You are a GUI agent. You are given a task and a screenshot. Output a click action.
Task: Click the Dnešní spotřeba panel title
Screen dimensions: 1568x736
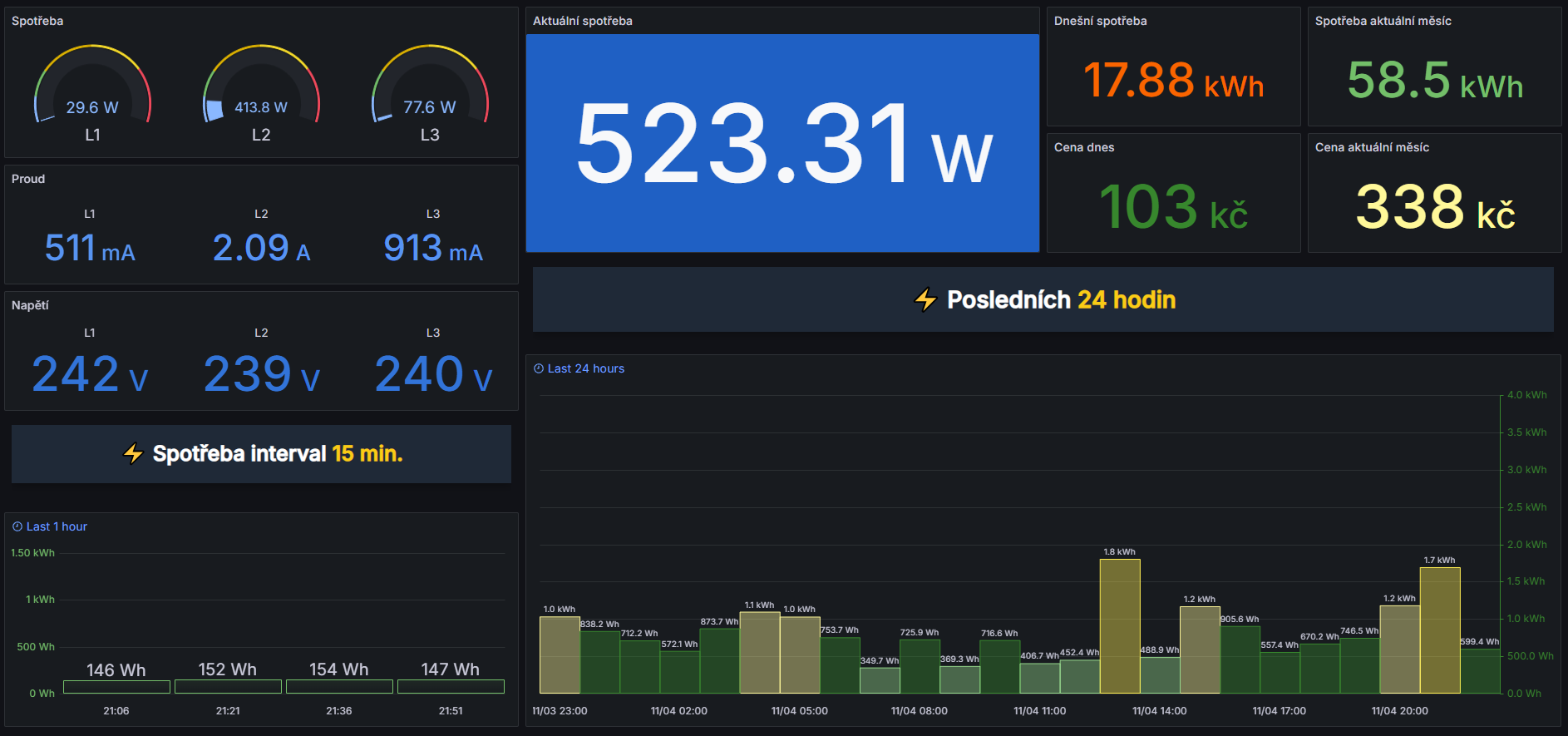[x=1100, y=21]
